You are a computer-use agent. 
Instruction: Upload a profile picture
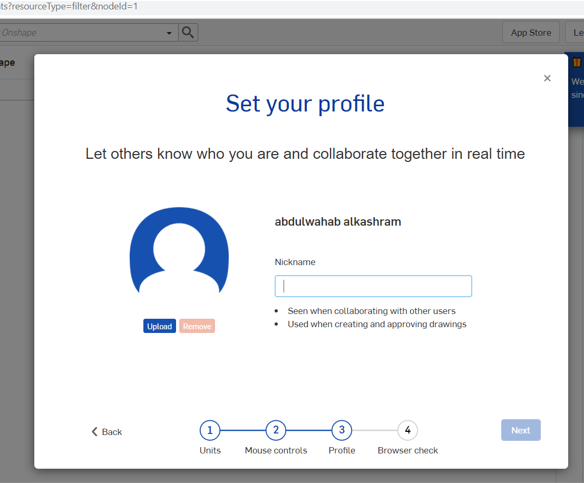(x=159, y=326)
